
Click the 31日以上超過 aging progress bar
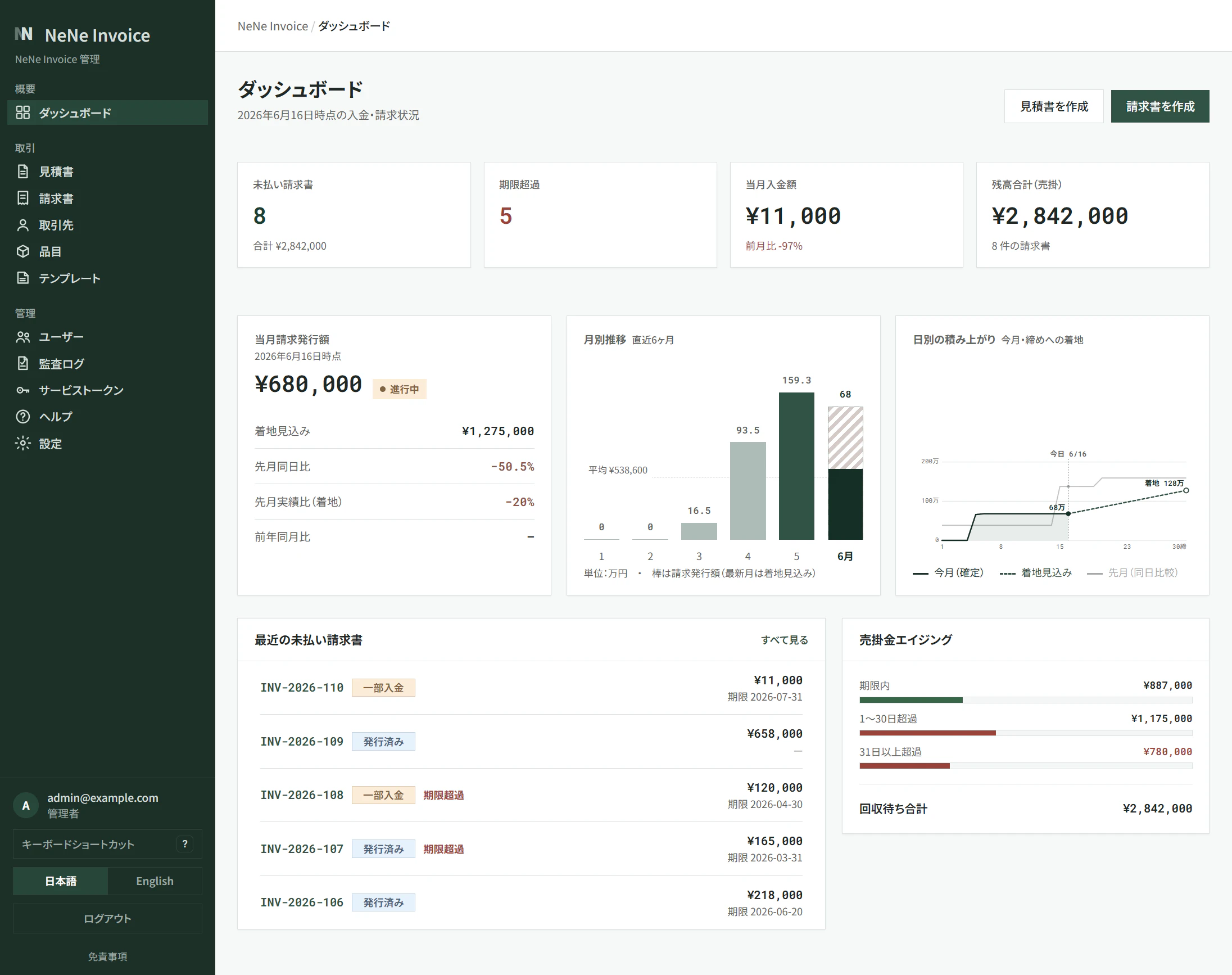1025,766
